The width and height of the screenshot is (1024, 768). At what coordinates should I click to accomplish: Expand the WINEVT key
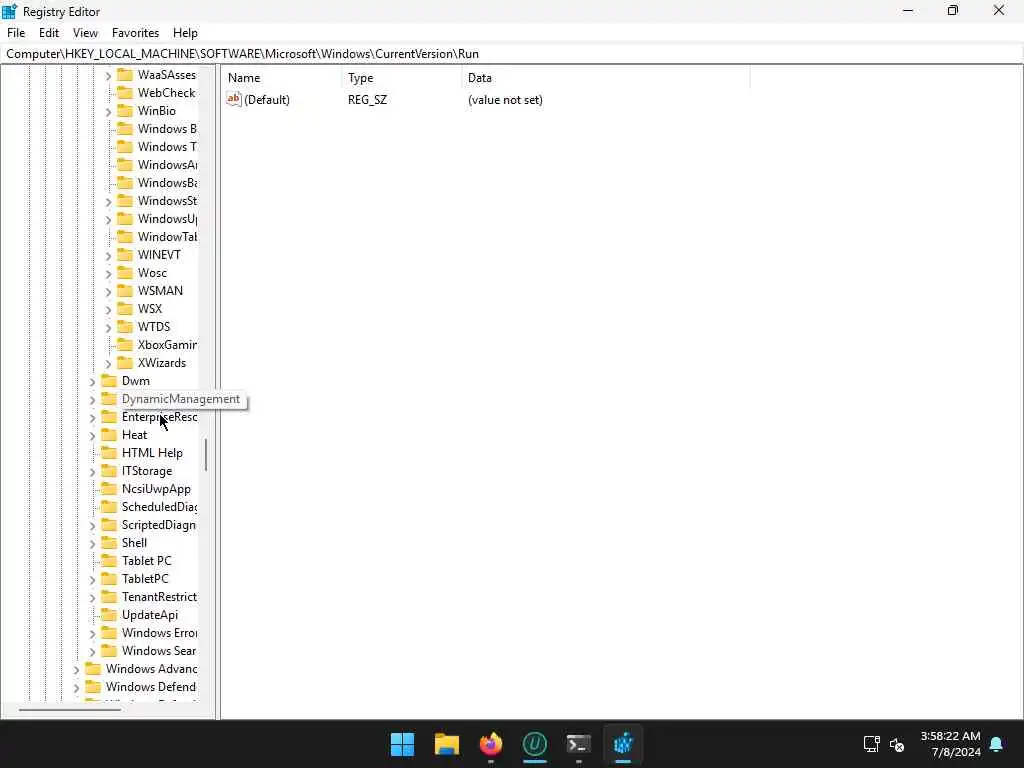[108, 255]
